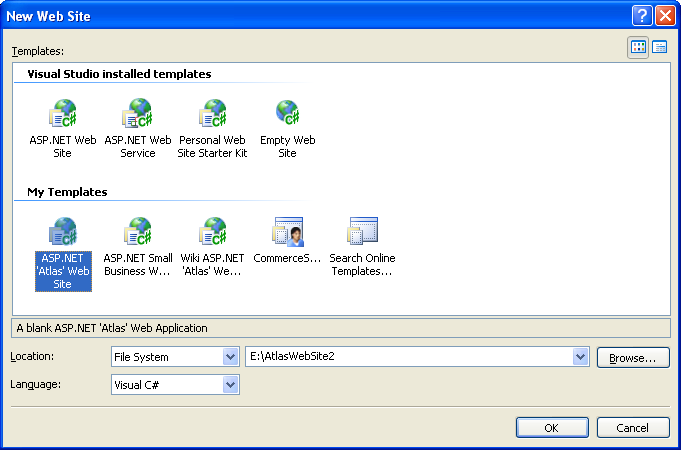Open the dialog Help question mark button

[x=641, y=16]
